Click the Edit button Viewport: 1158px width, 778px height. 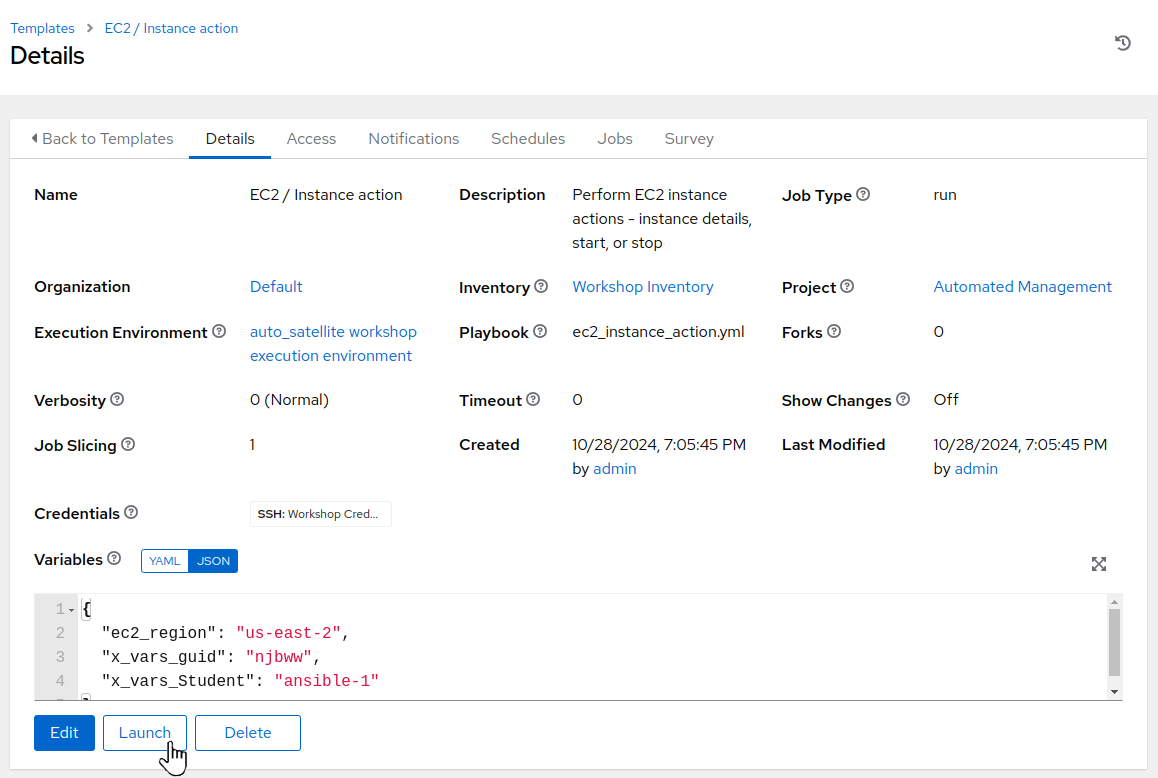click(x=64, y=733)
